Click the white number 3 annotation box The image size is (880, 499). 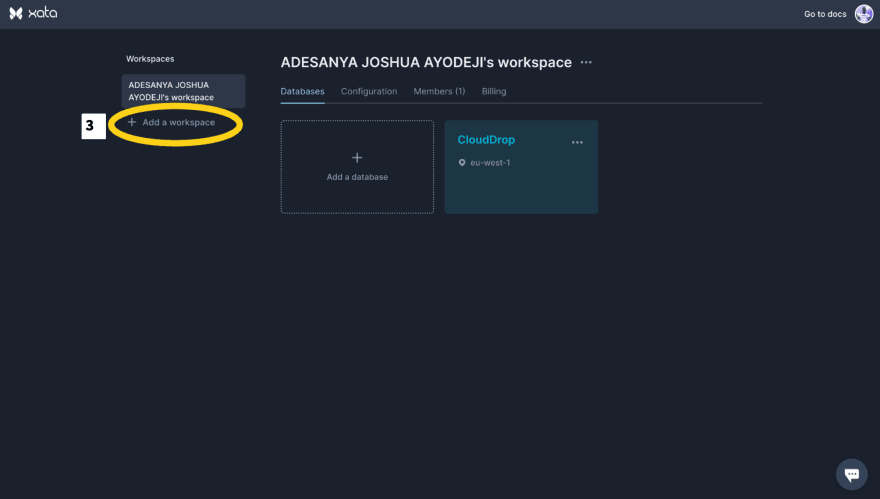tap(94, 126)
